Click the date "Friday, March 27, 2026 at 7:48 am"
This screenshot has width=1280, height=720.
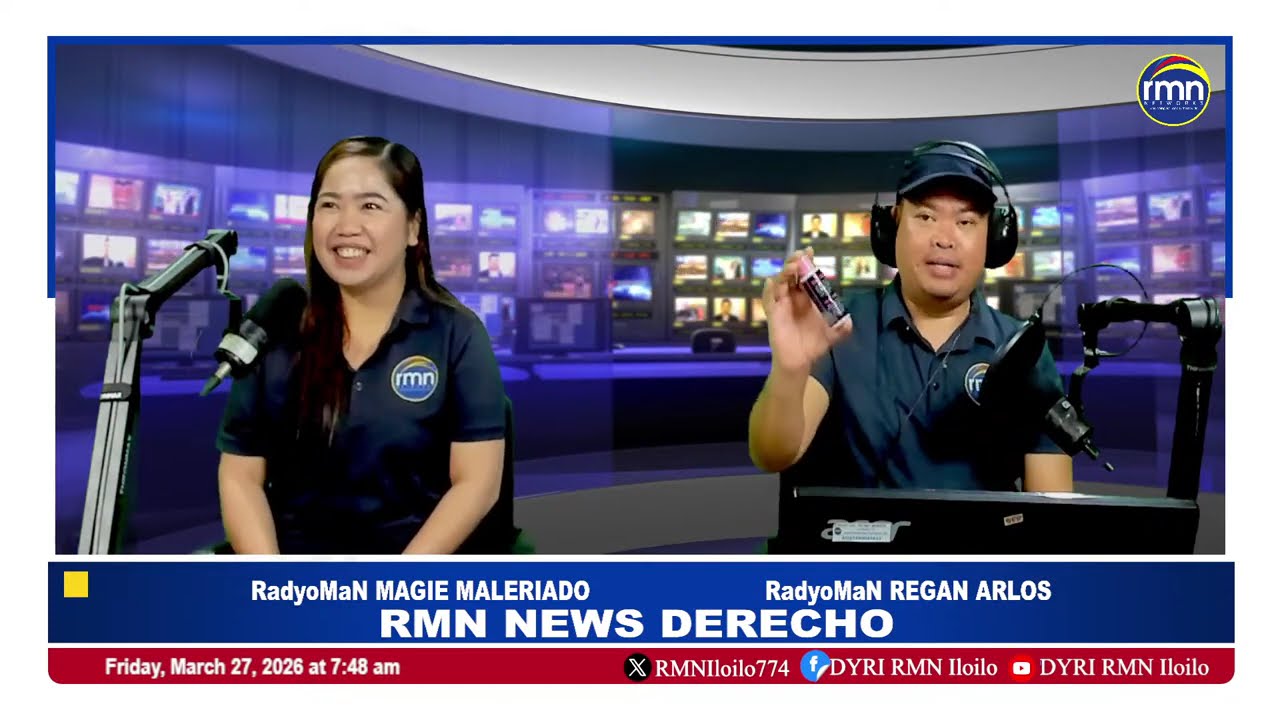pyautogui.click(x=252, y=667)
